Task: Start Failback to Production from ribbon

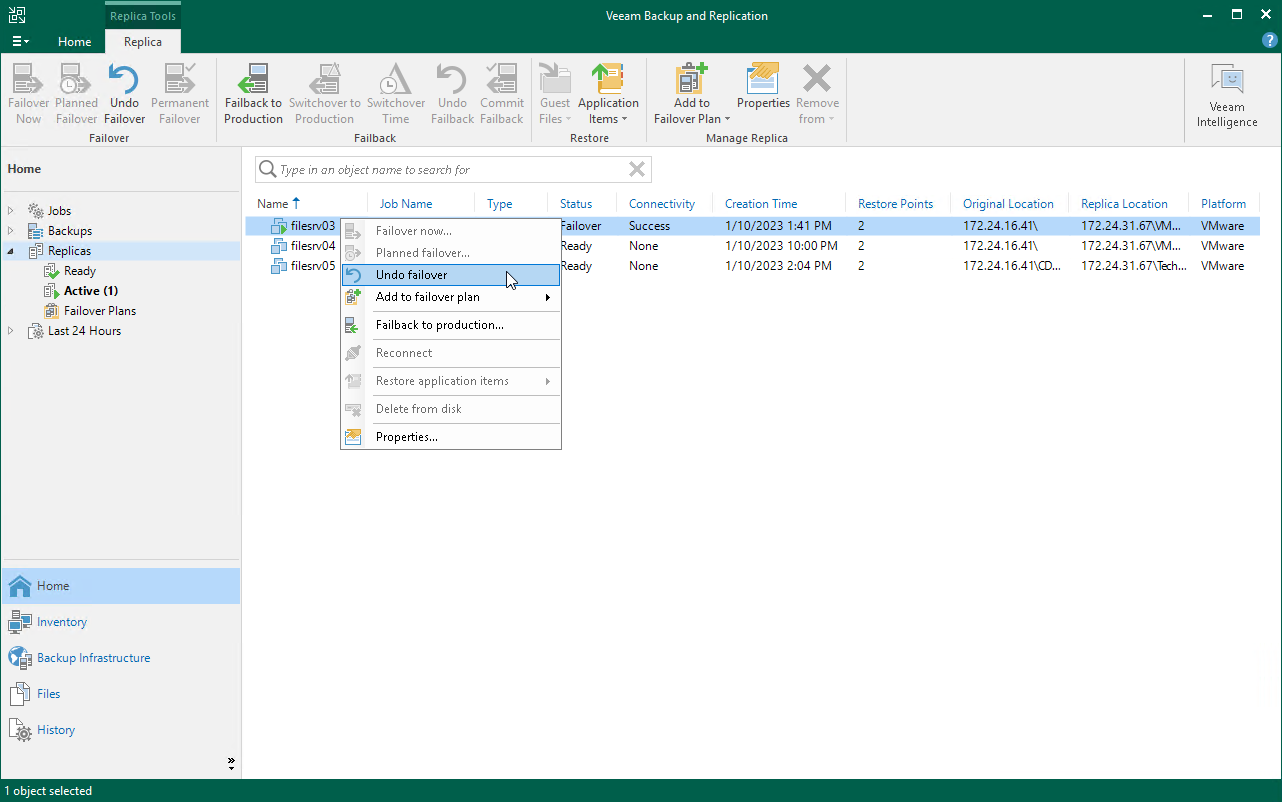Action: [253, 94]
